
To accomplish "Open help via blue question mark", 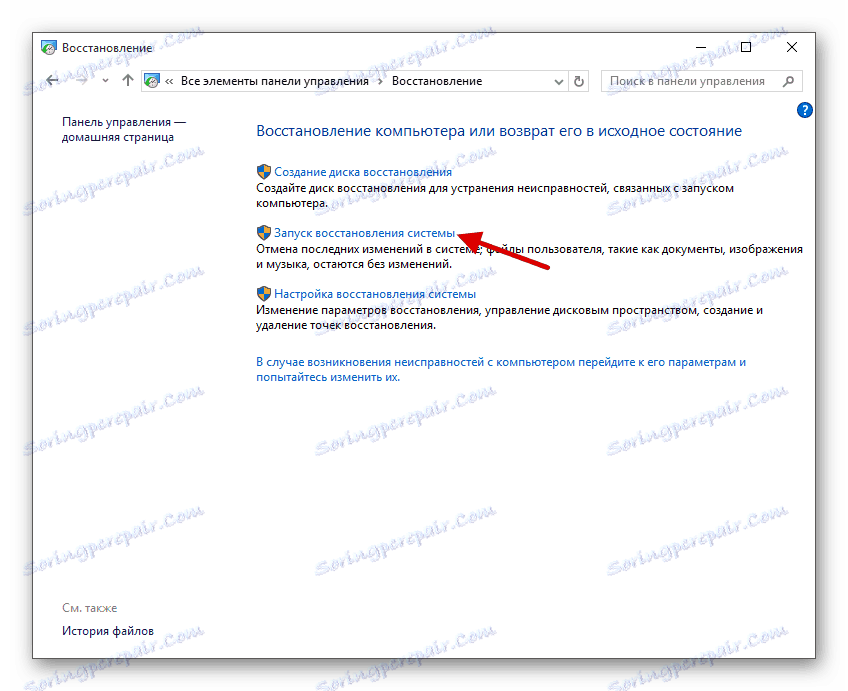I will 804,110.
